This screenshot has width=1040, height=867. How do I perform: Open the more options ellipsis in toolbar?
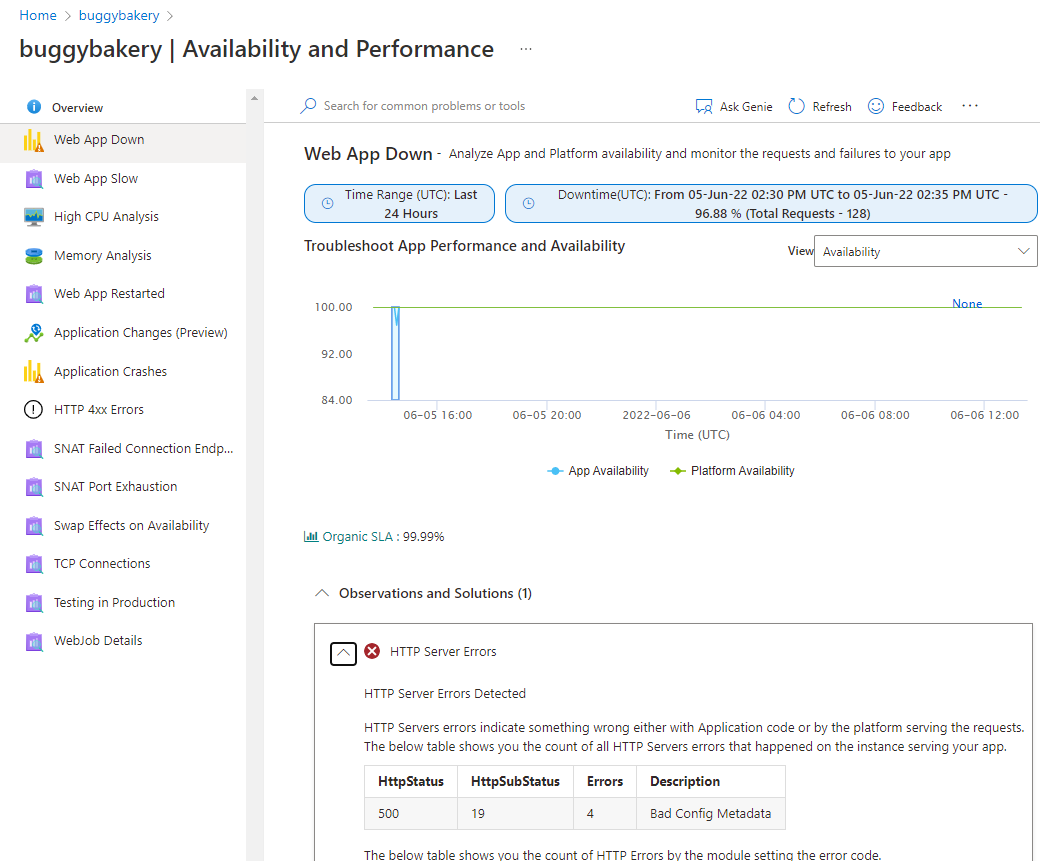point(969,106)
